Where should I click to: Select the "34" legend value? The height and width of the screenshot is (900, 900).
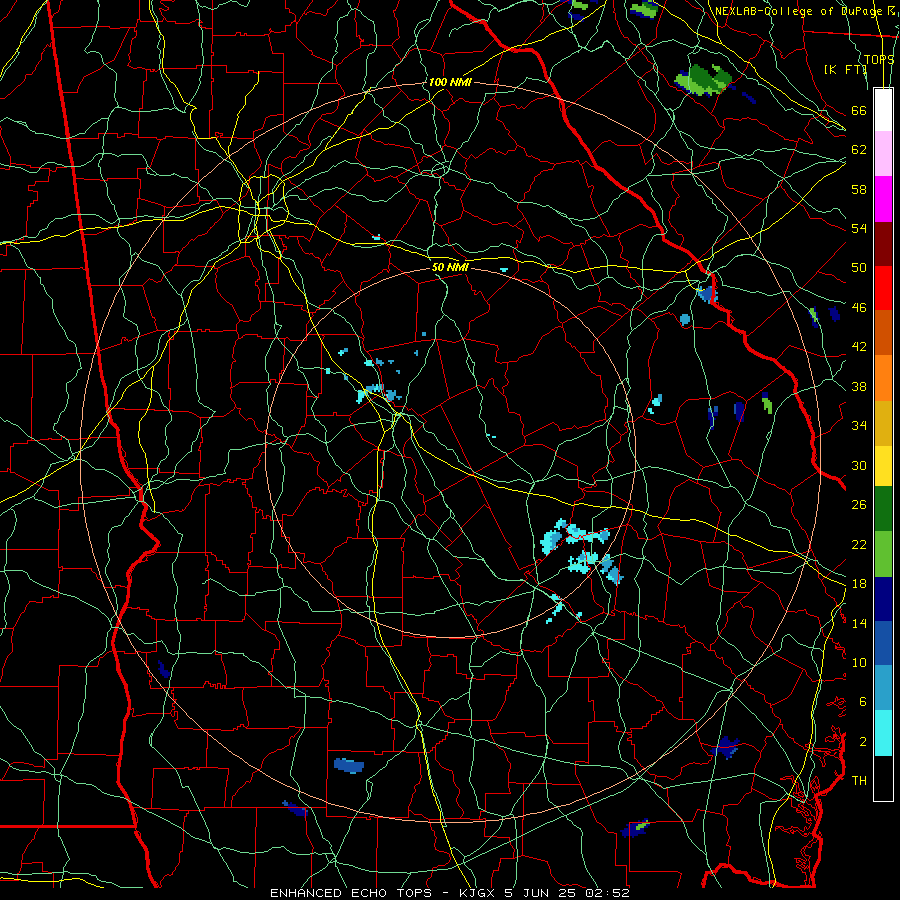click(x=859, y=425)
